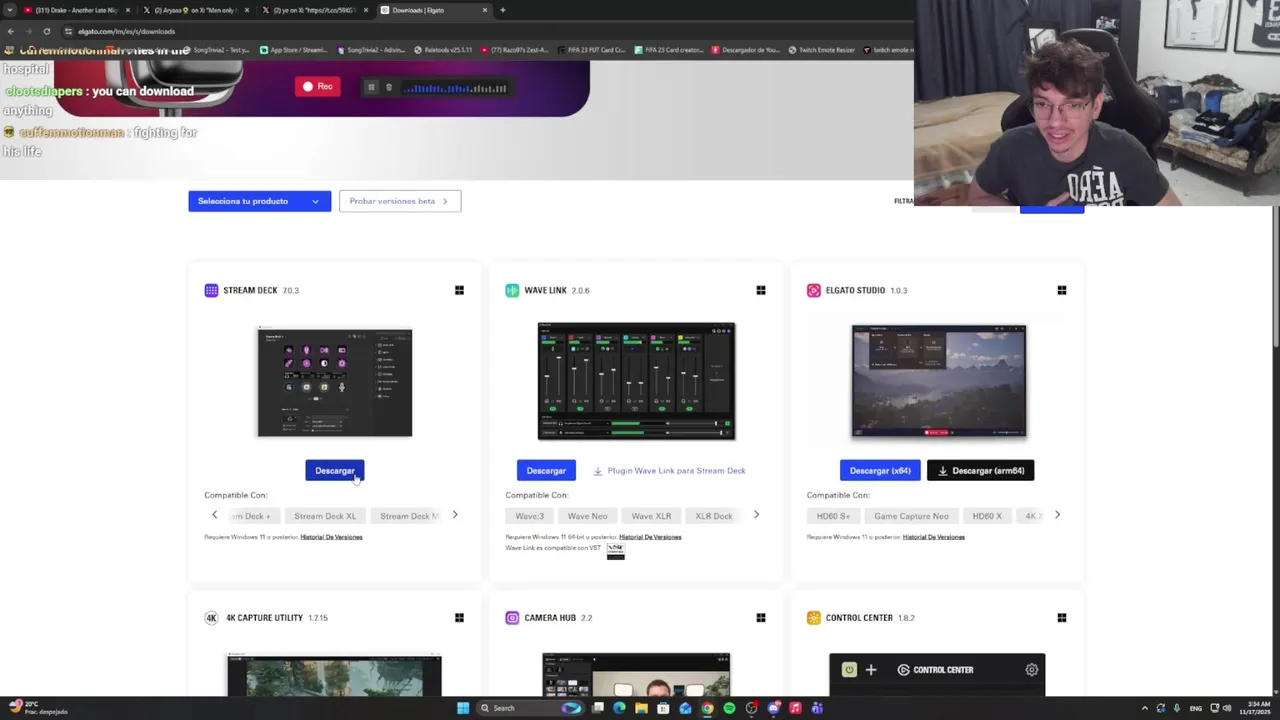Click Descargar (x64) for Elgato Studio

pos(880,470)
